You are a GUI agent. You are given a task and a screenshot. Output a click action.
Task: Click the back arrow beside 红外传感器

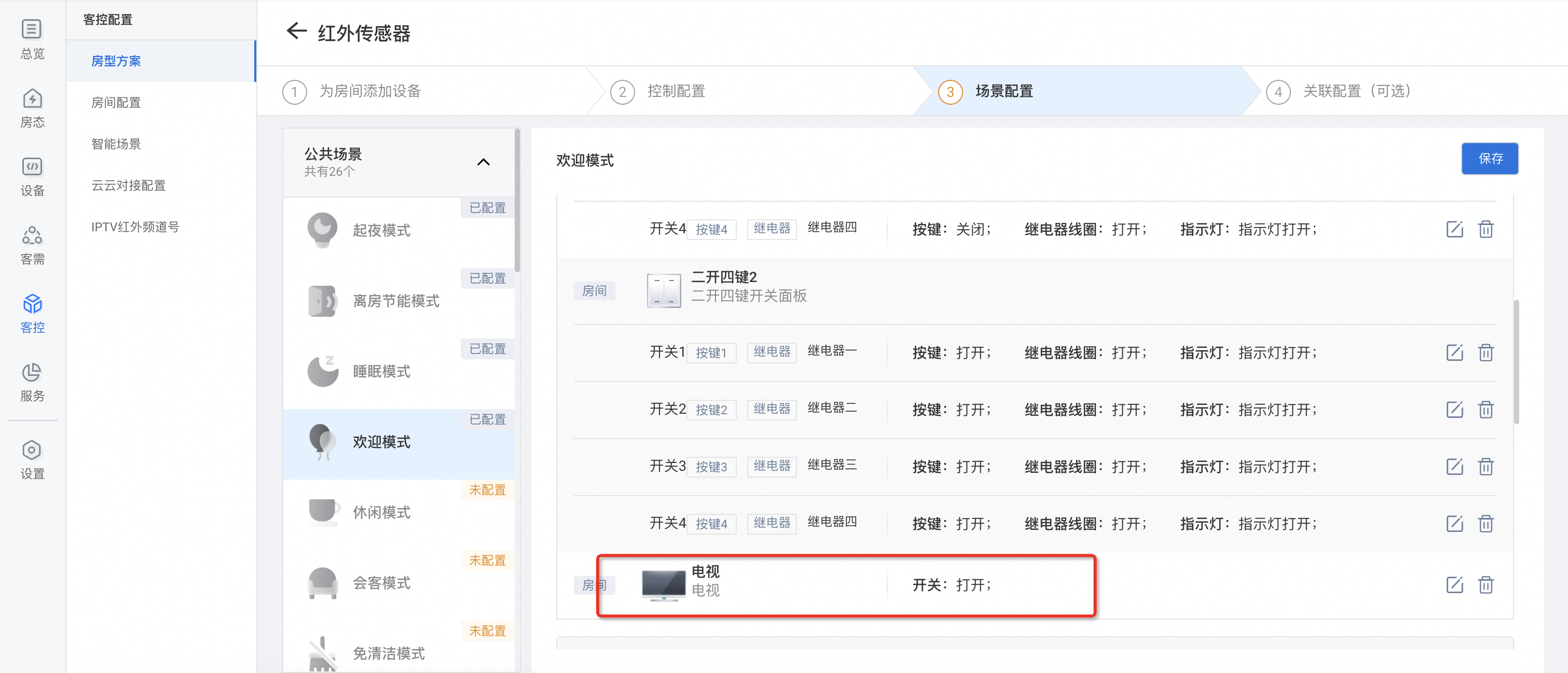pyautogui.click(x=296, y=31)
